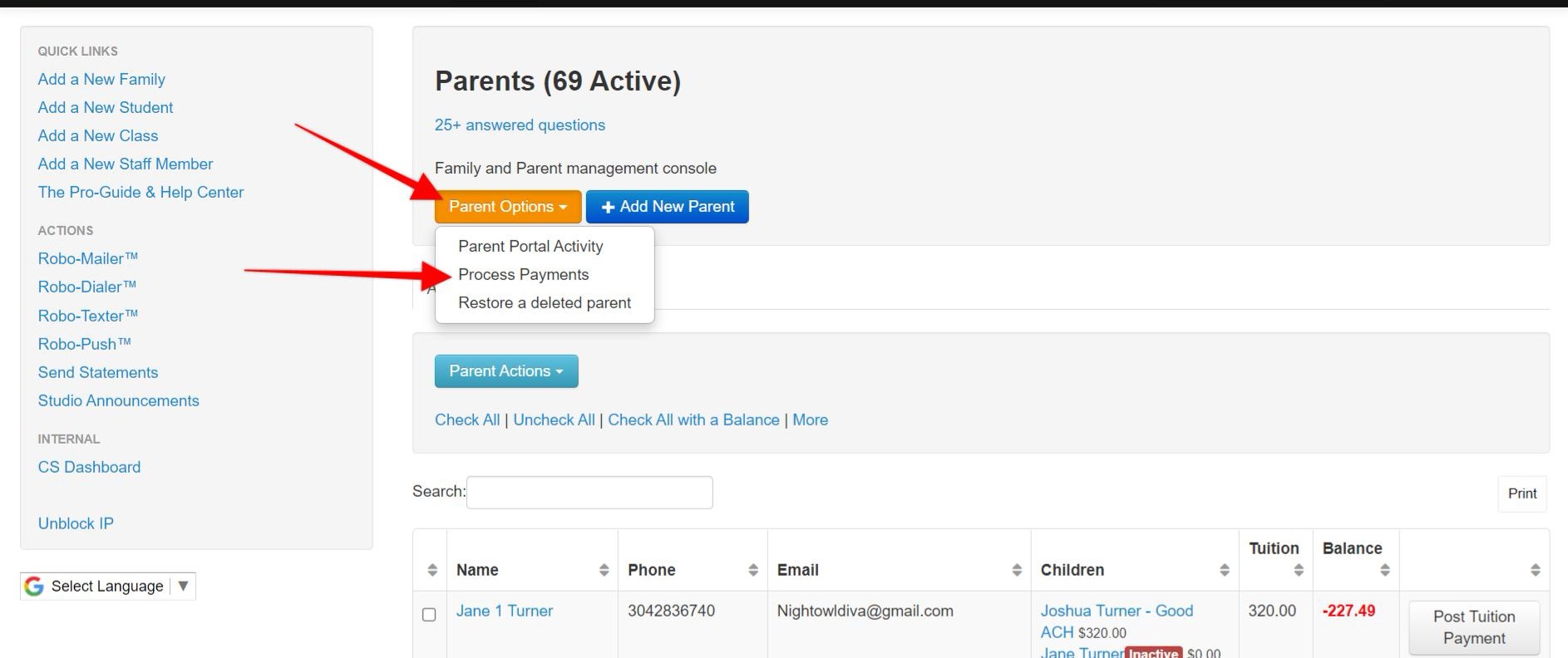Sort by Balance column arrows
Screen dimensions: 1568x658
coord(1385,570)
